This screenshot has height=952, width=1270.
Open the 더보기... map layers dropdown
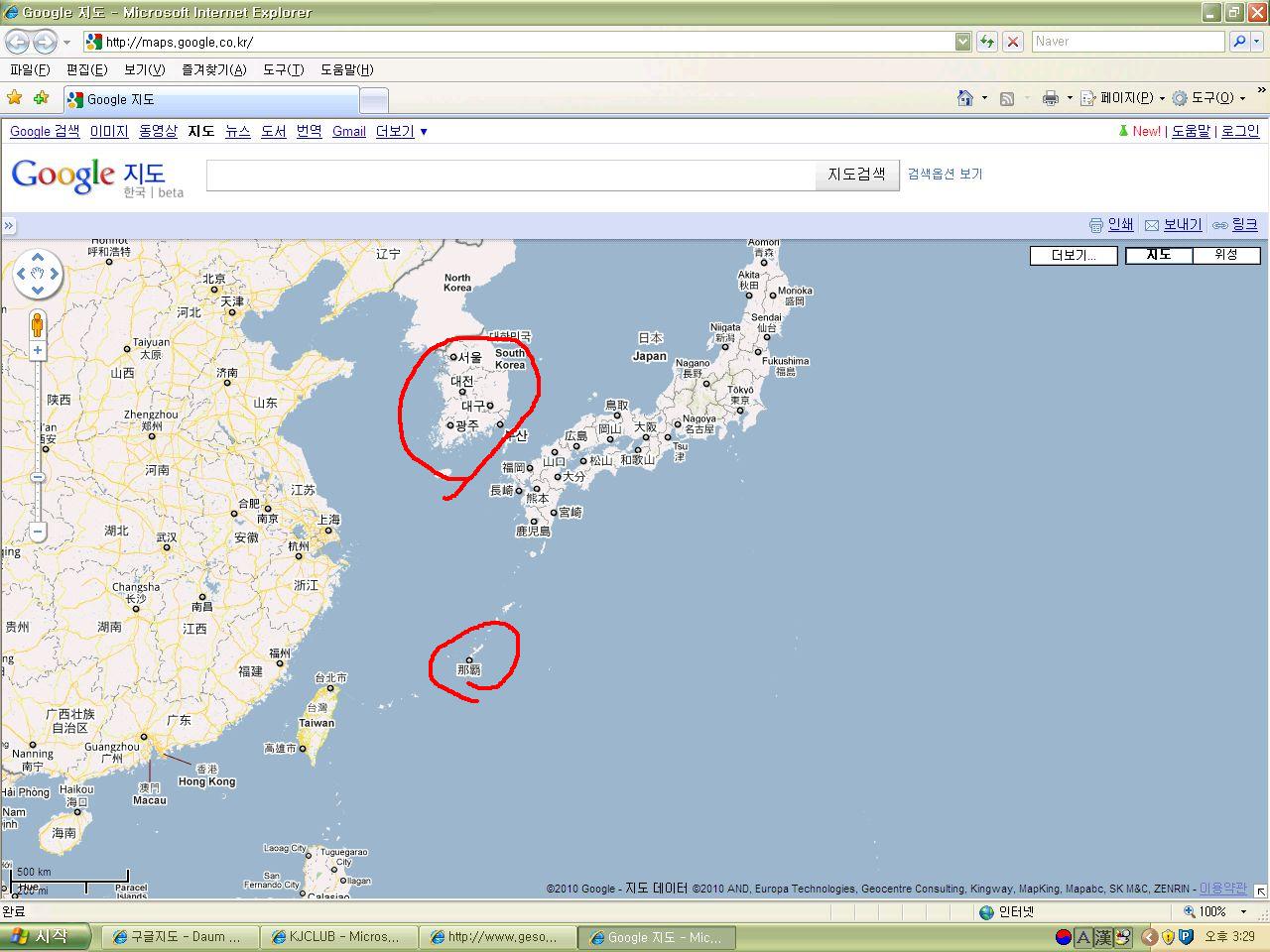tap(1074, 255)
